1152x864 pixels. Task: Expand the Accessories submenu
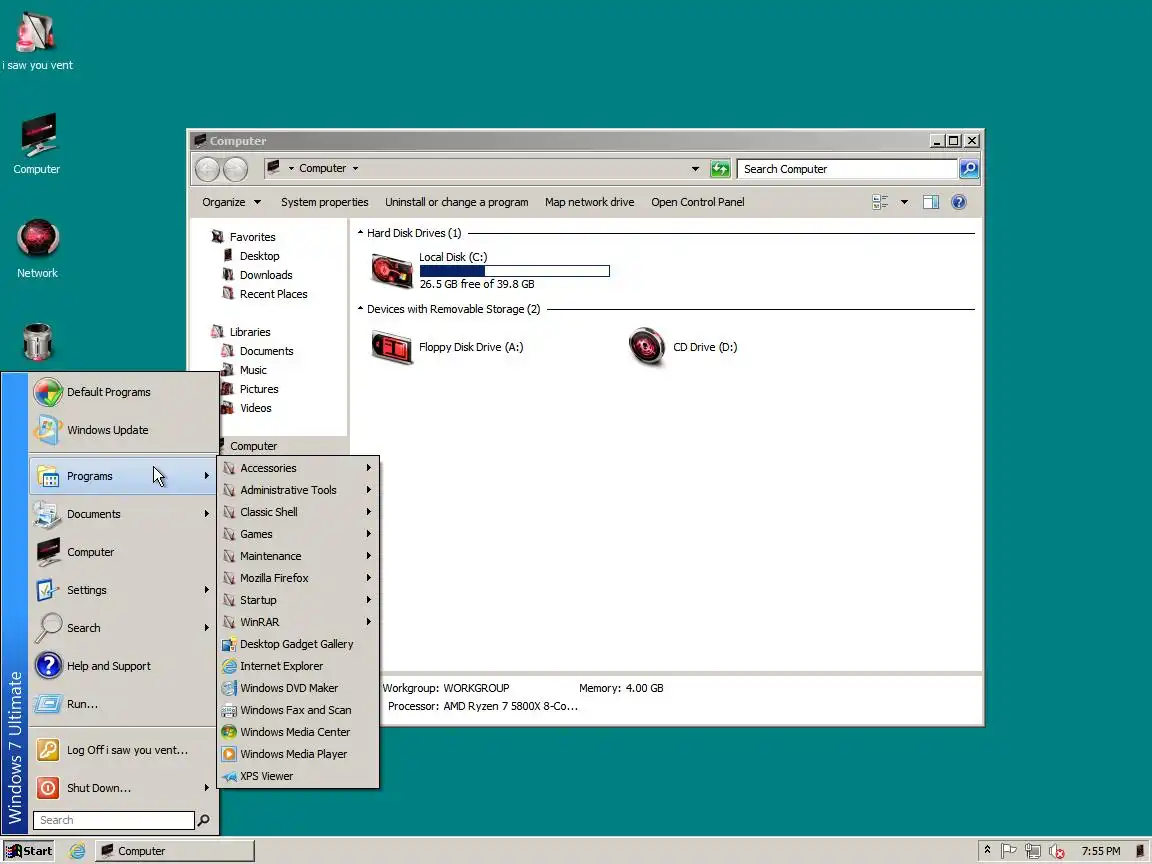[298, 468]
